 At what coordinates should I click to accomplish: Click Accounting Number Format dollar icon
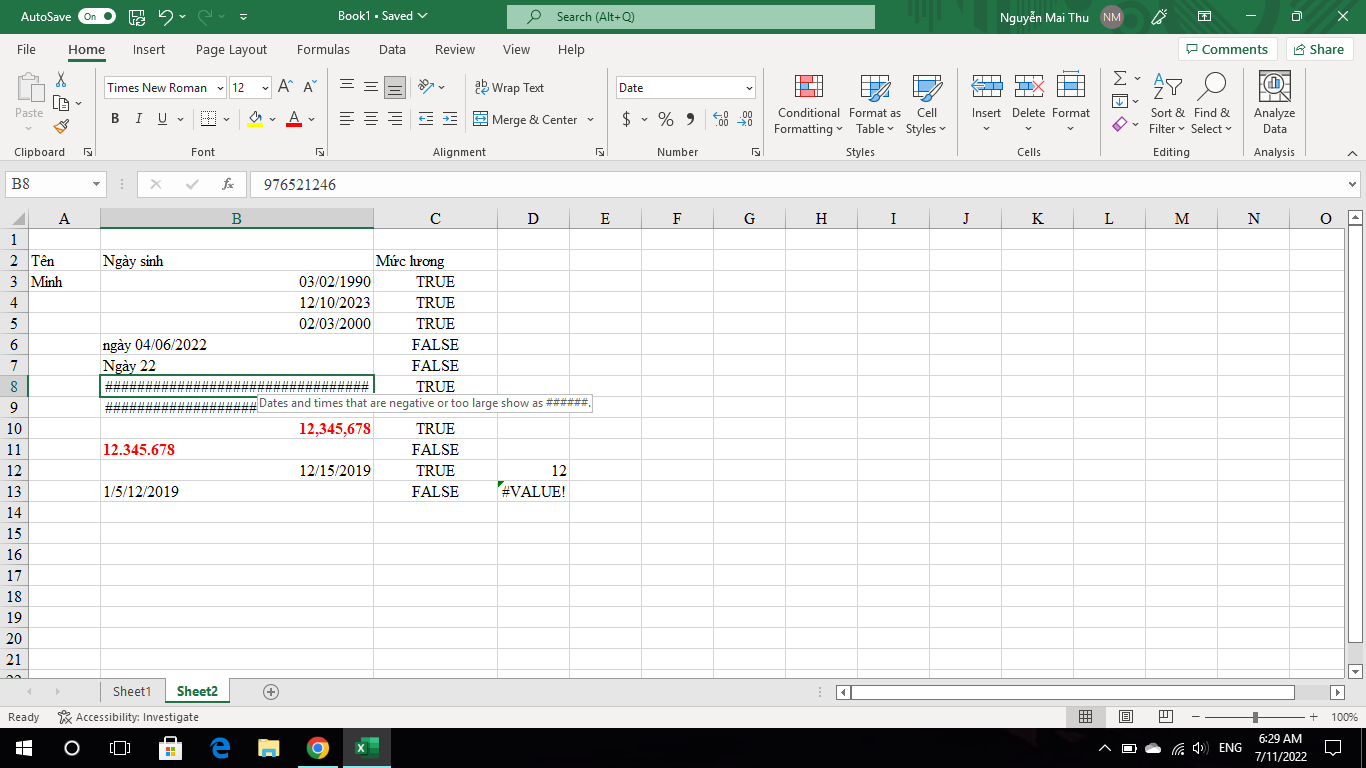626,119
